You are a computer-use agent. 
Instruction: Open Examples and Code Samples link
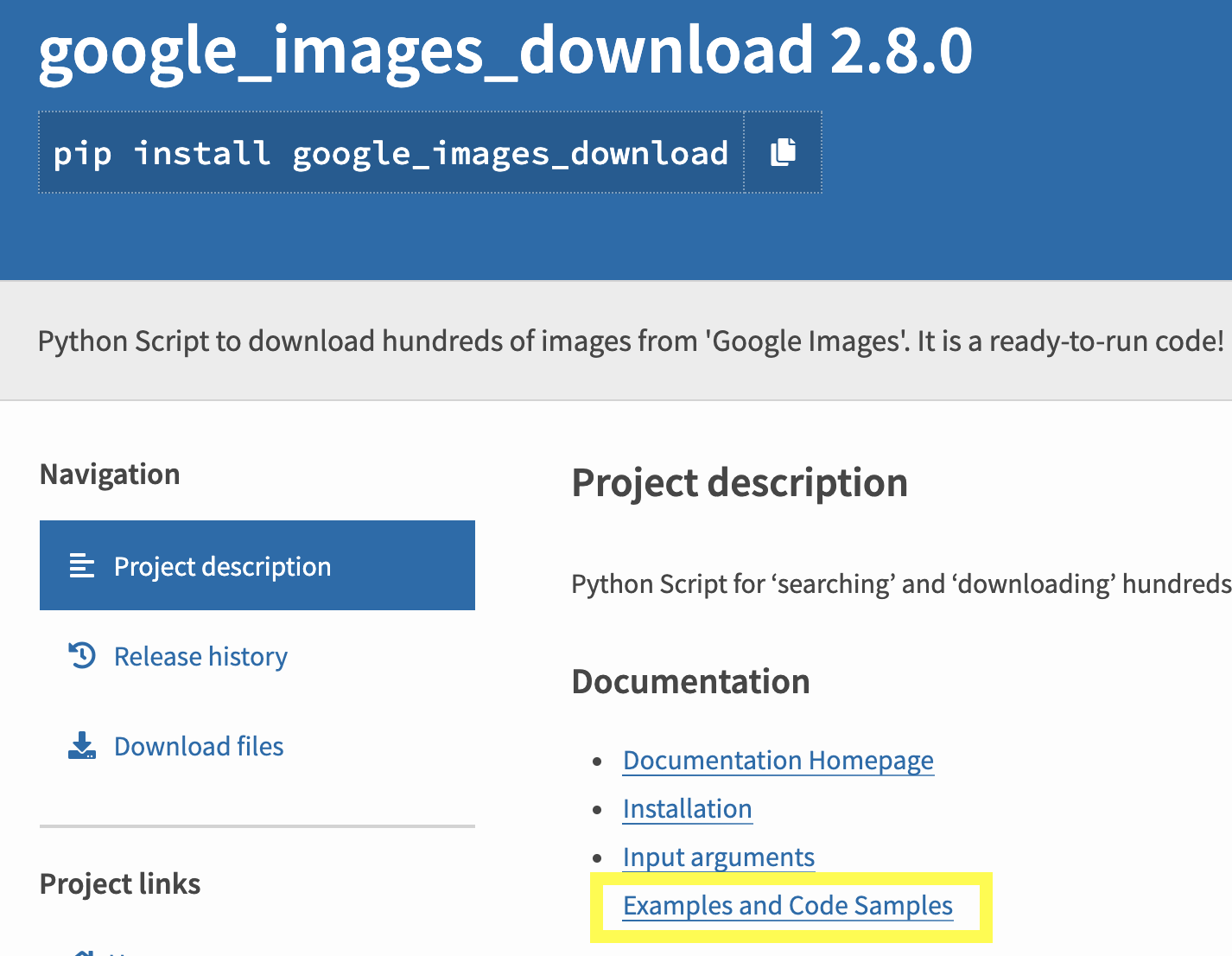[788, 905]
